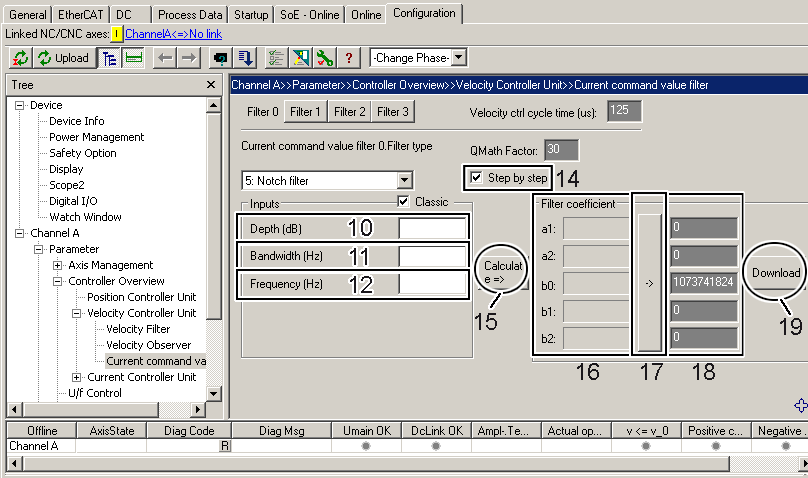Select the Filter 0 tab
This screenshot has height=478, width=808.
click(x=262, y=111)
